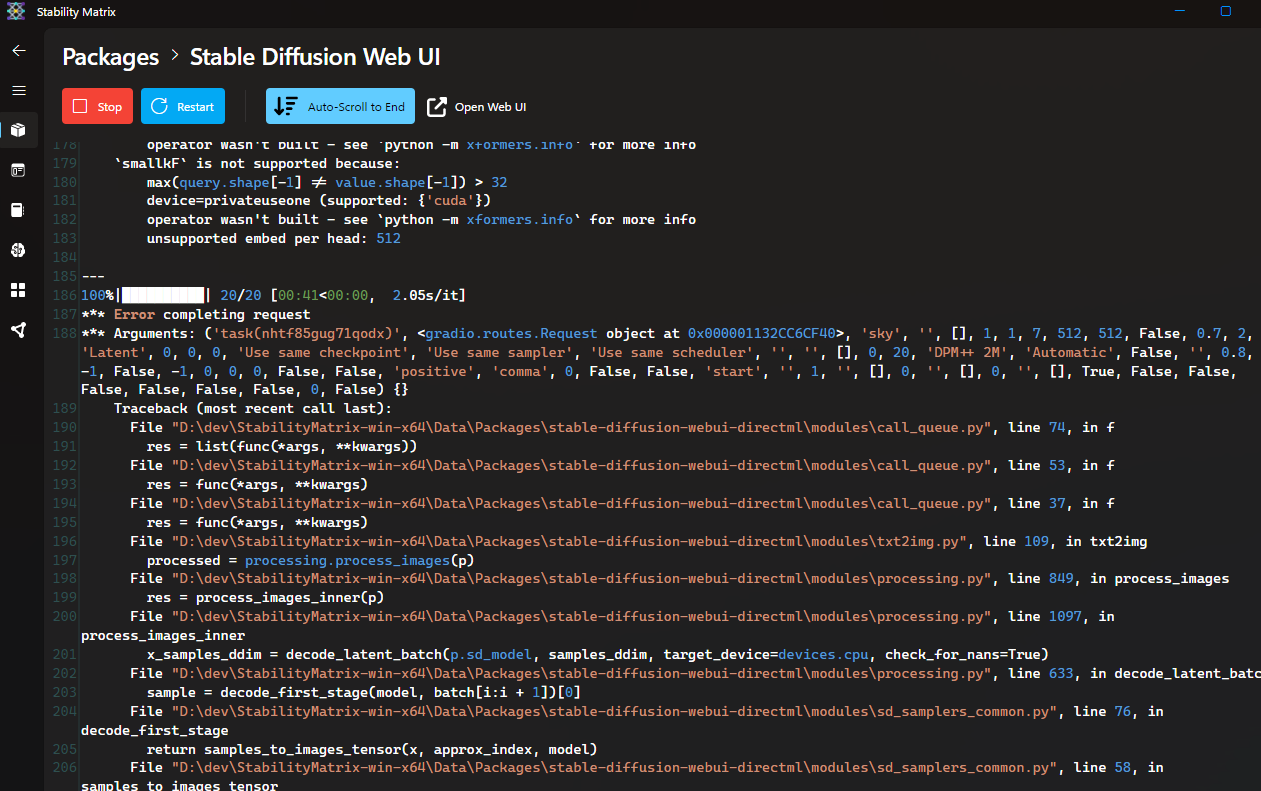Click the Stable Diffusion Web UI breadcrumb title
1261x791 pixels.
315,57
